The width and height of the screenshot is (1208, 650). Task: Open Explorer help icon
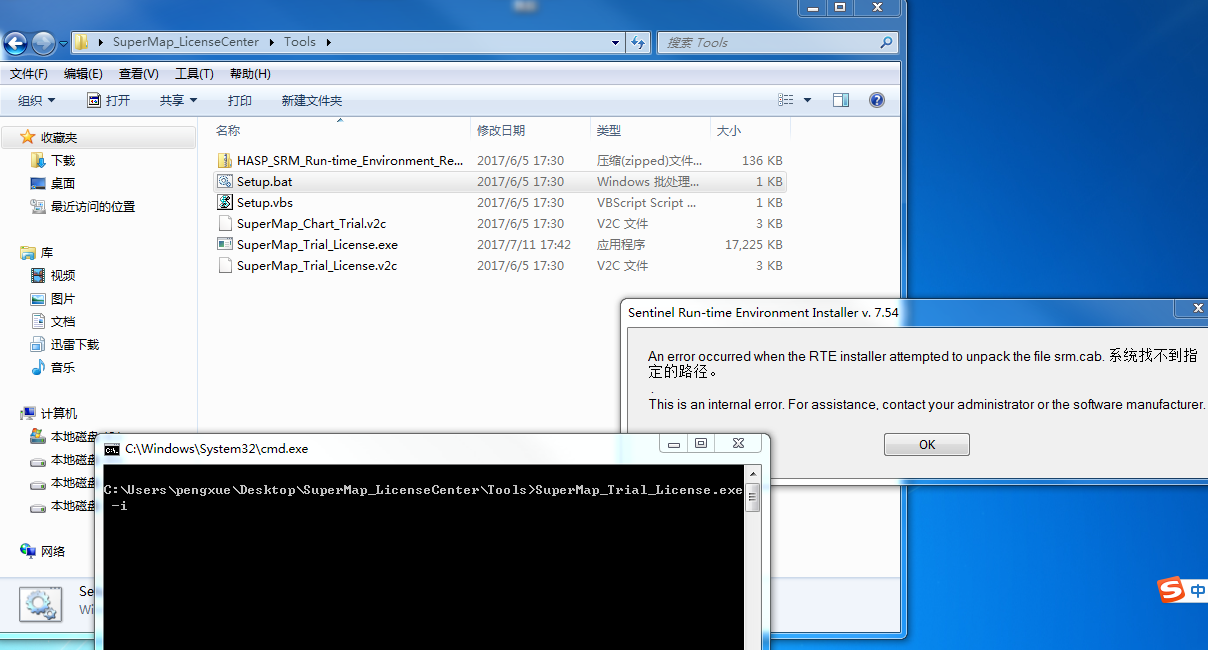(877, 100)
